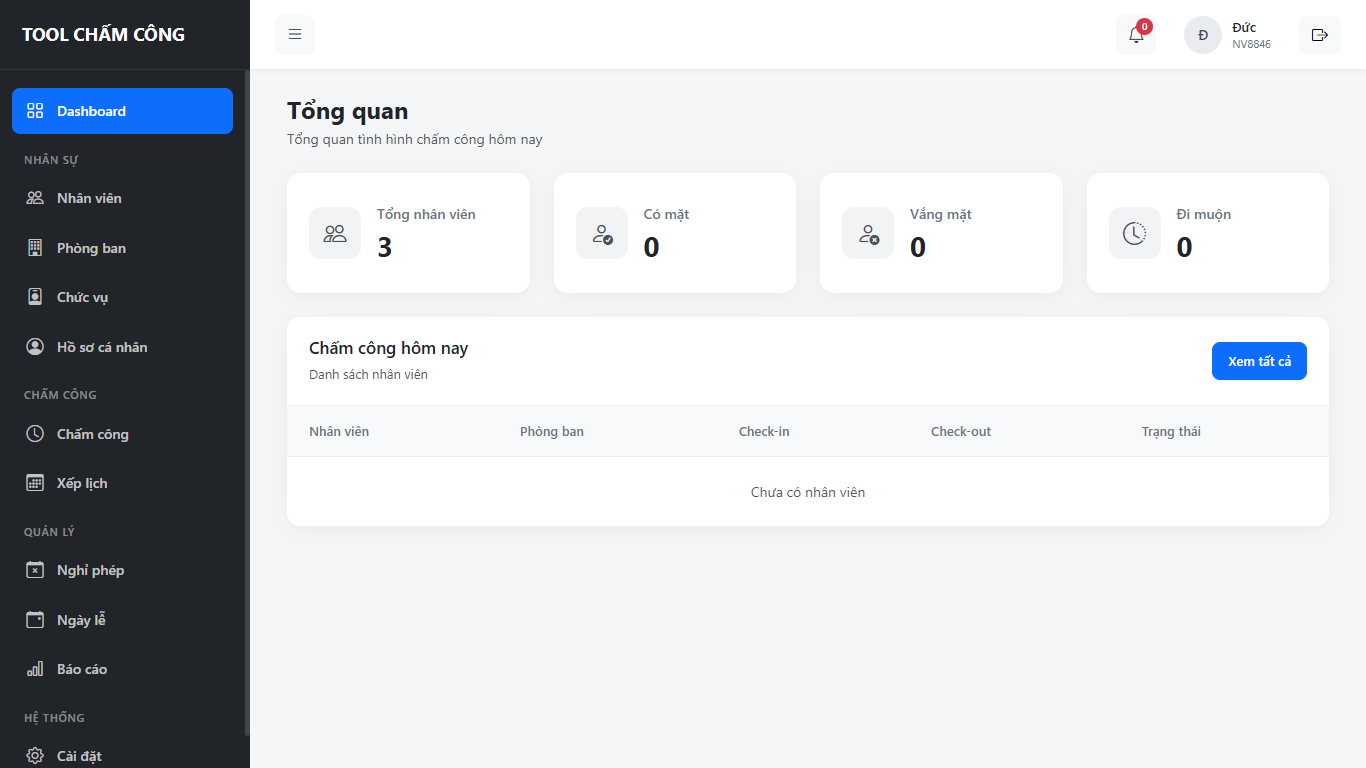Click the sidebar vertical scrollbar
The width and height of the screenshot is (1366, 768).
click(247, 400)
